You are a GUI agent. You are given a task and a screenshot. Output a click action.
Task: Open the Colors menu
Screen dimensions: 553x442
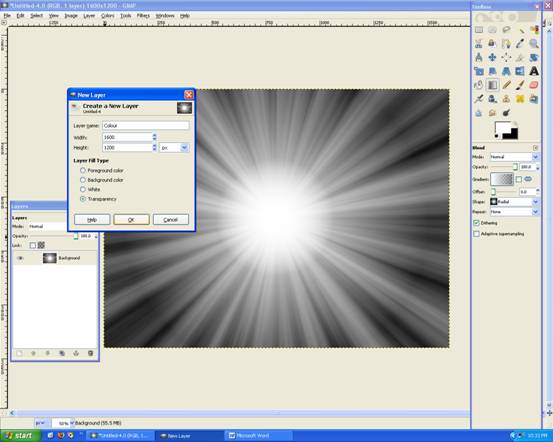[x=108, y=16]
